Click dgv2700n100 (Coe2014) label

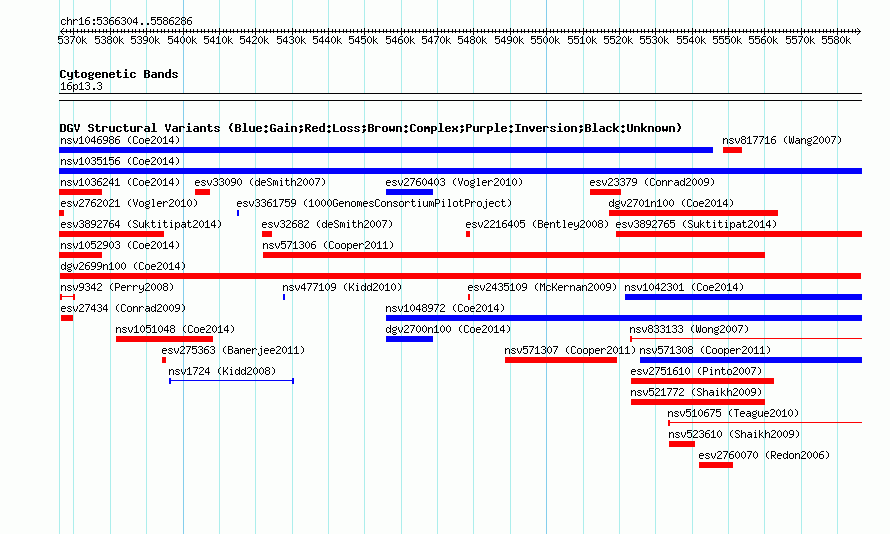448,329
